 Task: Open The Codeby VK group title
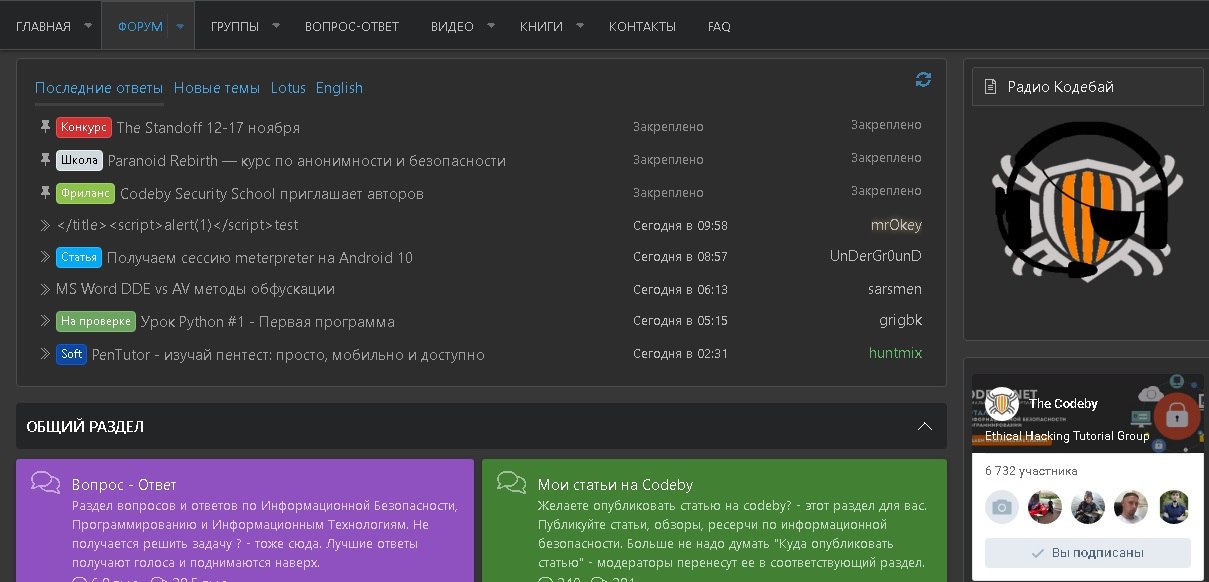pos(1064,404)
